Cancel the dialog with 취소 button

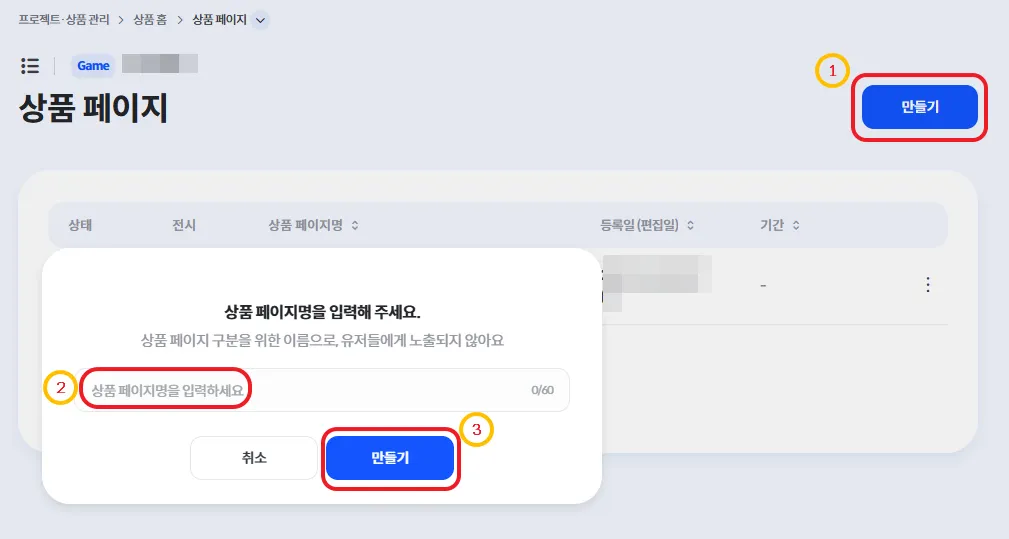point(254,458)
